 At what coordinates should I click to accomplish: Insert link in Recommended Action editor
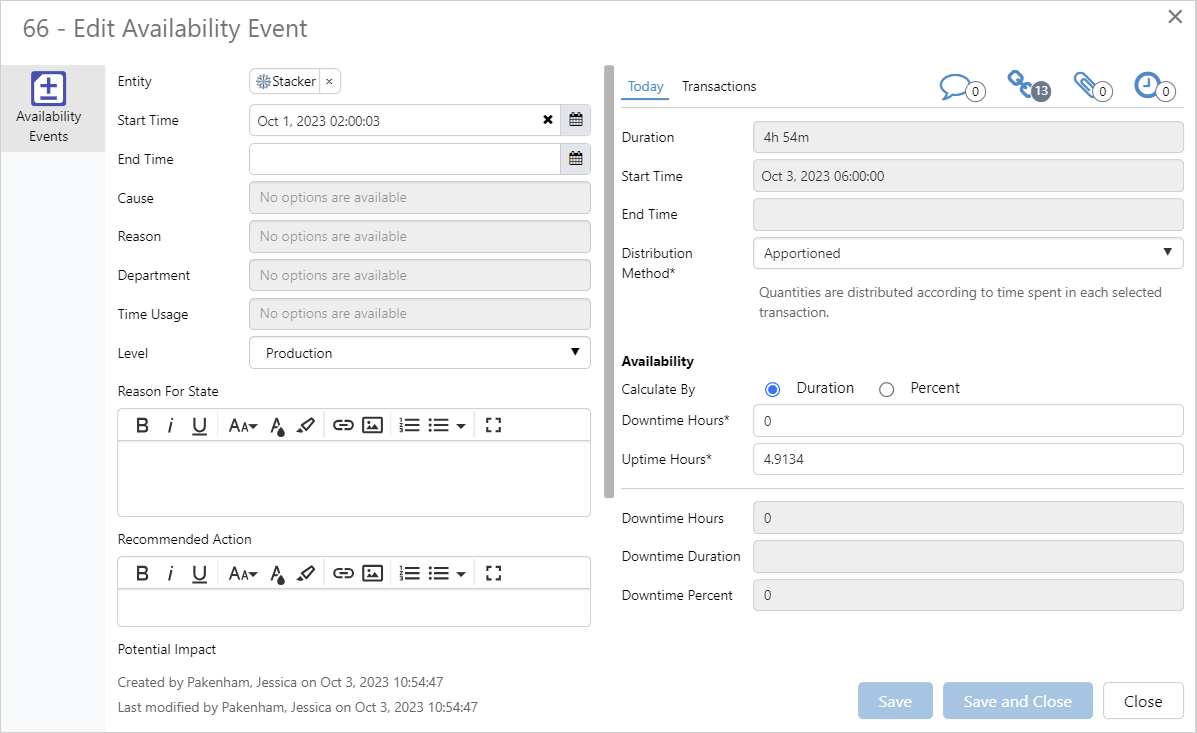pos(343,573)
